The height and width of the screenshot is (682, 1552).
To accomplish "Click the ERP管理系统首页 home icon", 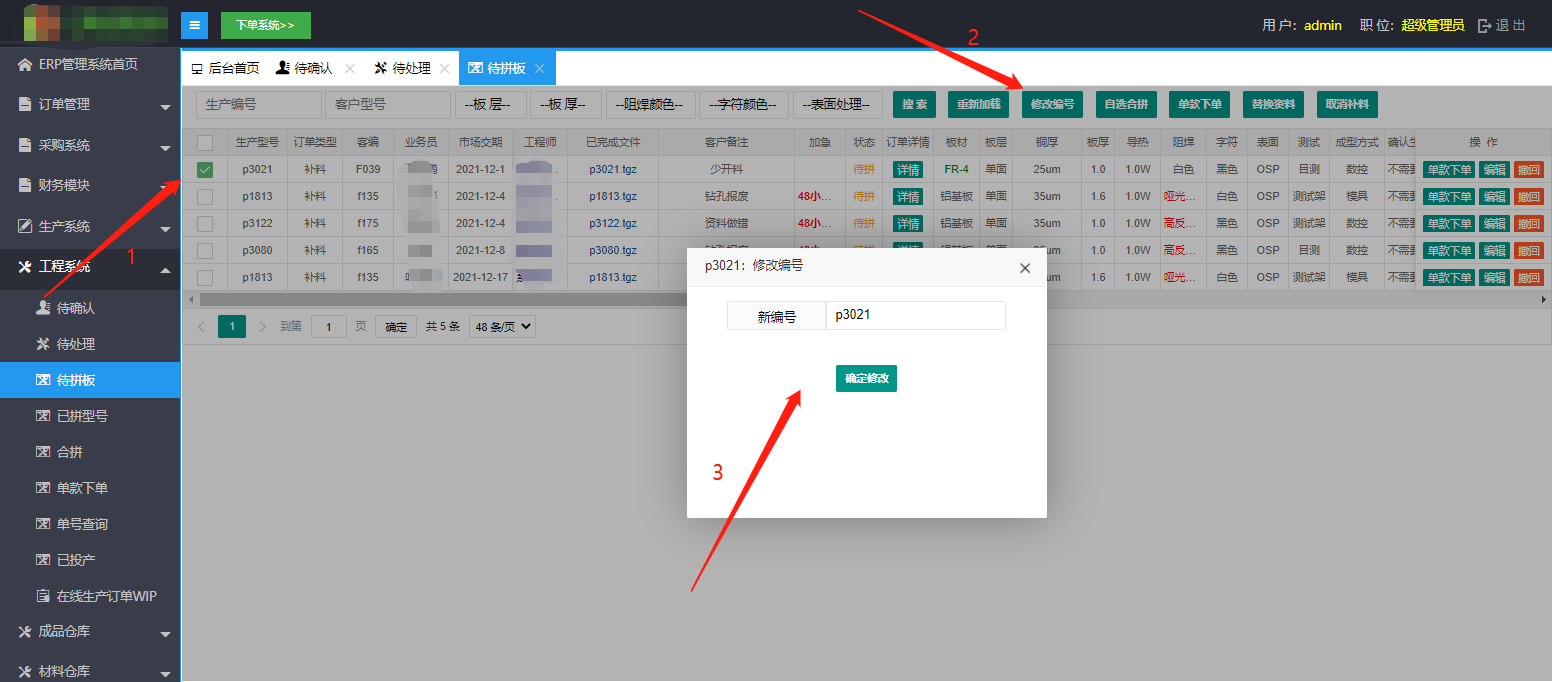I will pos(25,64).
